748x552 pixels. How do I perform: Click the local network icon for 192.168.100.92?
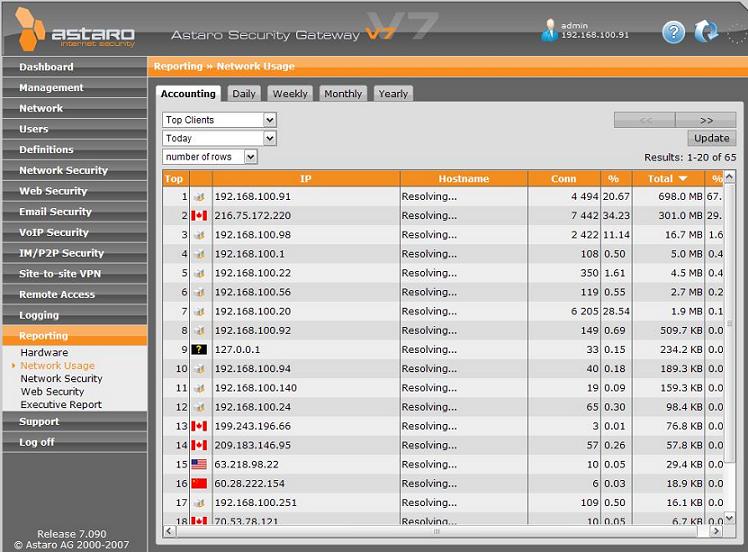[200, 330]
